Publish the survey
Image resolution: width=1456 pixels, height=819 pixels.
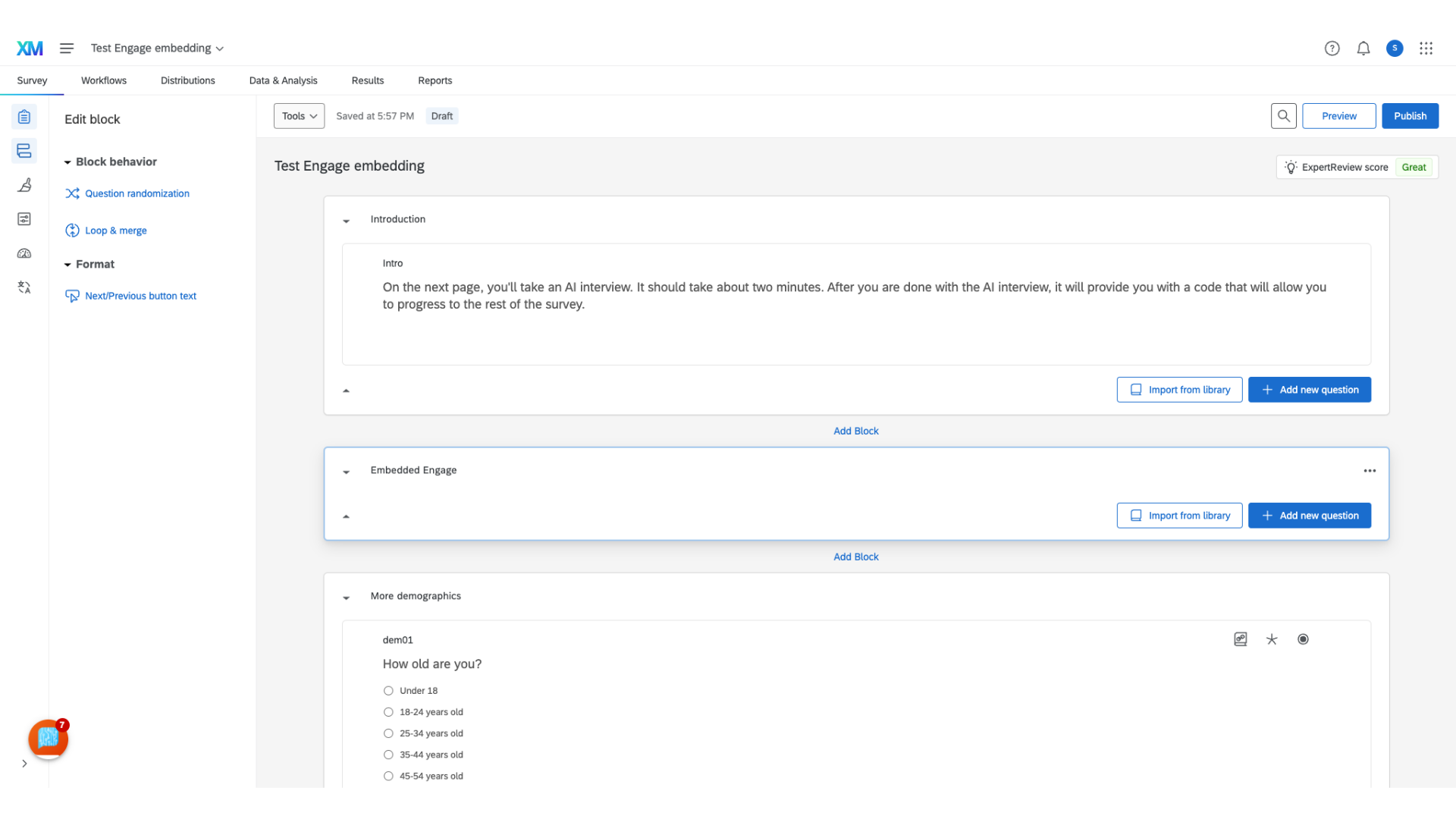(x=1410, y=115)
